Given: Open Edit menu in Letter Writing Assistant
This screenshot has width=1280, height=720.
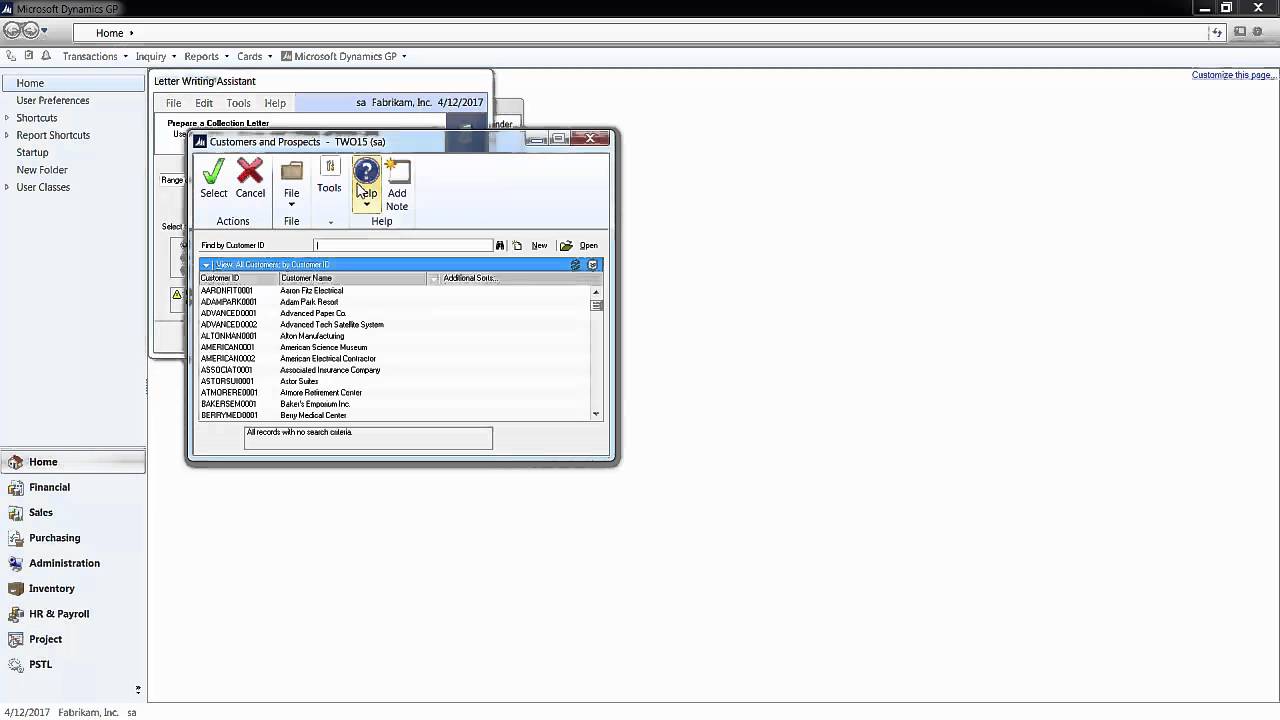Looking at the screenshot, I should tap(204, 103).
